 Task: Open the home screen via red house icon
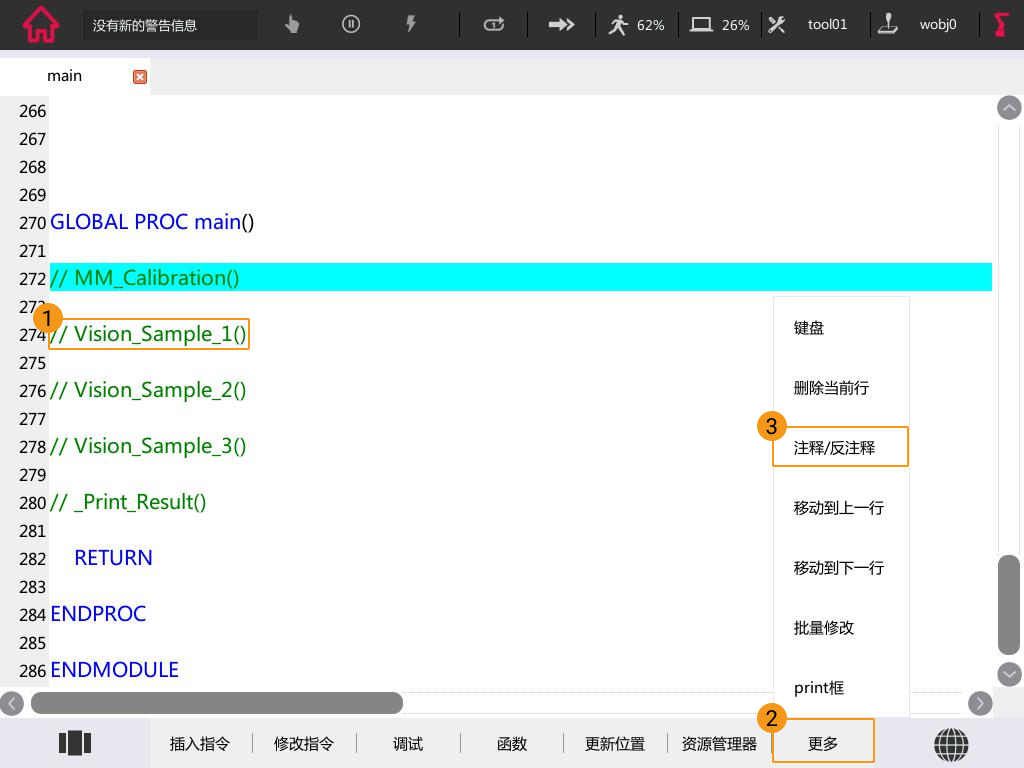coord(39,24)
